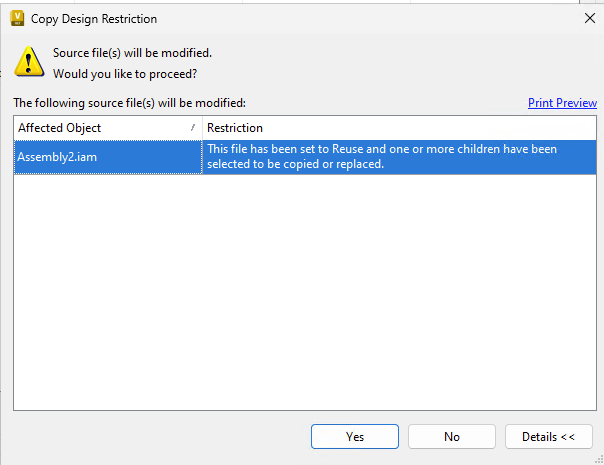Viewport: 604px width, 465px height.
Task: Click the divider between the two column headers
Action: [202, 128]
